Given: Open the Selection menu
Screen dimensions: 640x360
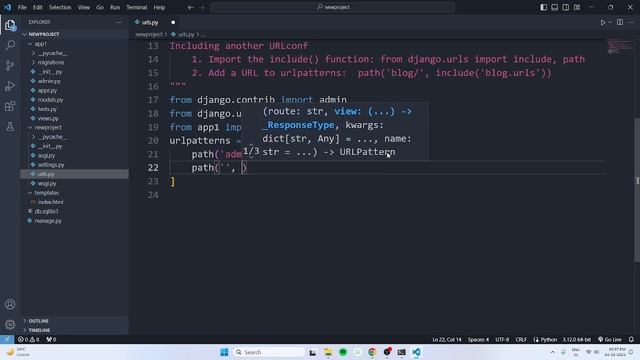Looking at the screenshot, I should (x=60, y=7).
